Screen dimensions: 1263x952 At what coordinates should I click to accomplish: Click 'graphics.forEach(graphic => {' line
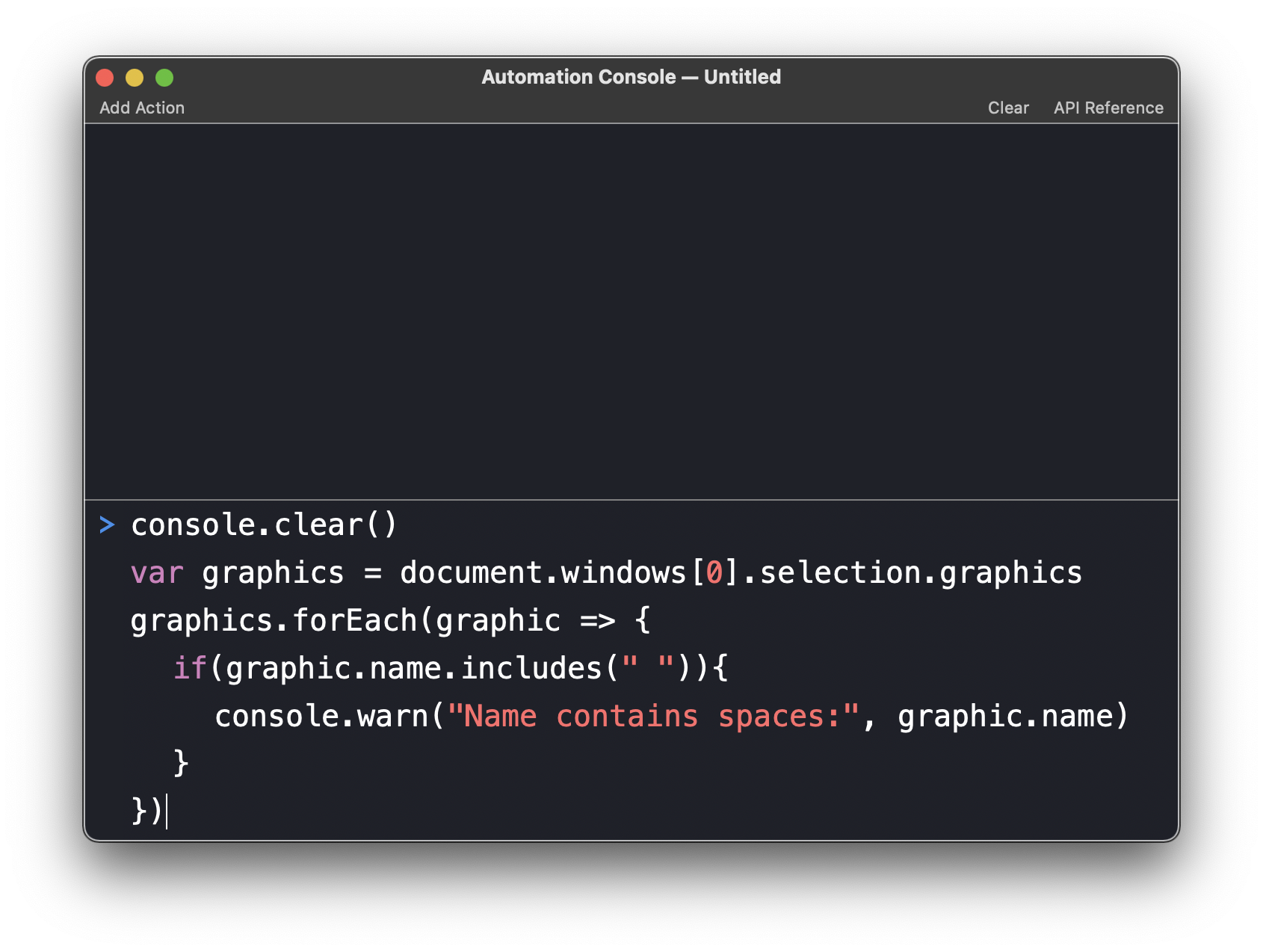[391, 621]
